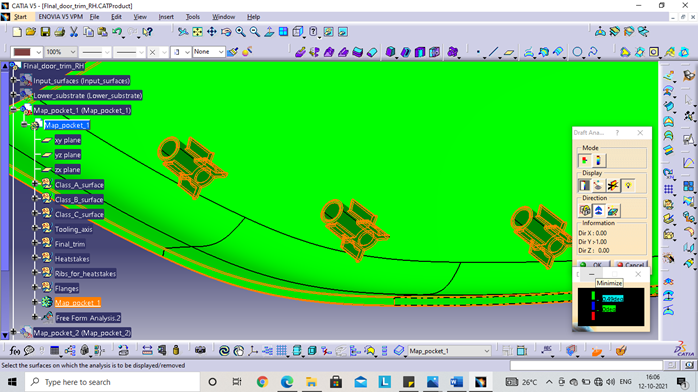698x392 pixels.
Task: Open the Print icon in toolbar
Action: (x=60, y=32)
